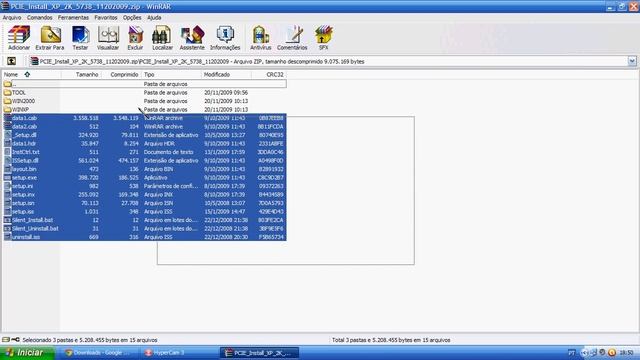Click the status bar key icon
640x360 pixels.
click(16, 340)
